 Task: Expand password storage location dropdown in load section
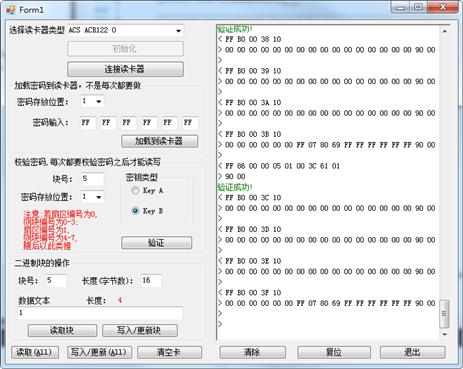(x=92, y=101)
